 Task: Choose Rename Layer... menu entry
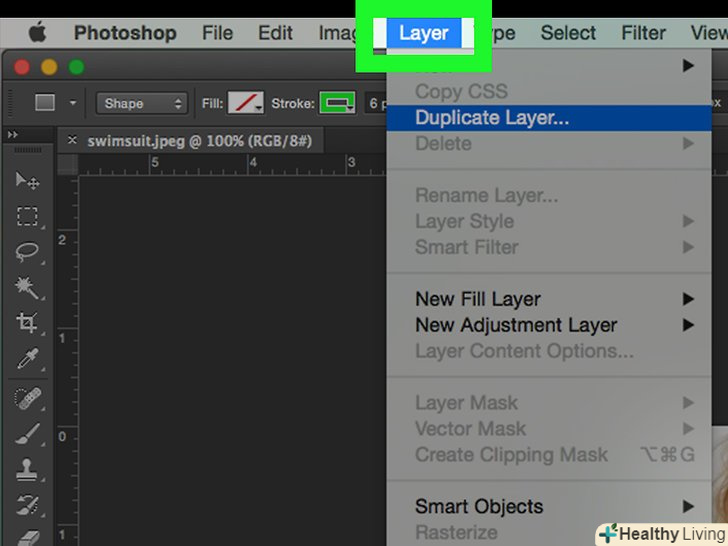pos(549,195)
